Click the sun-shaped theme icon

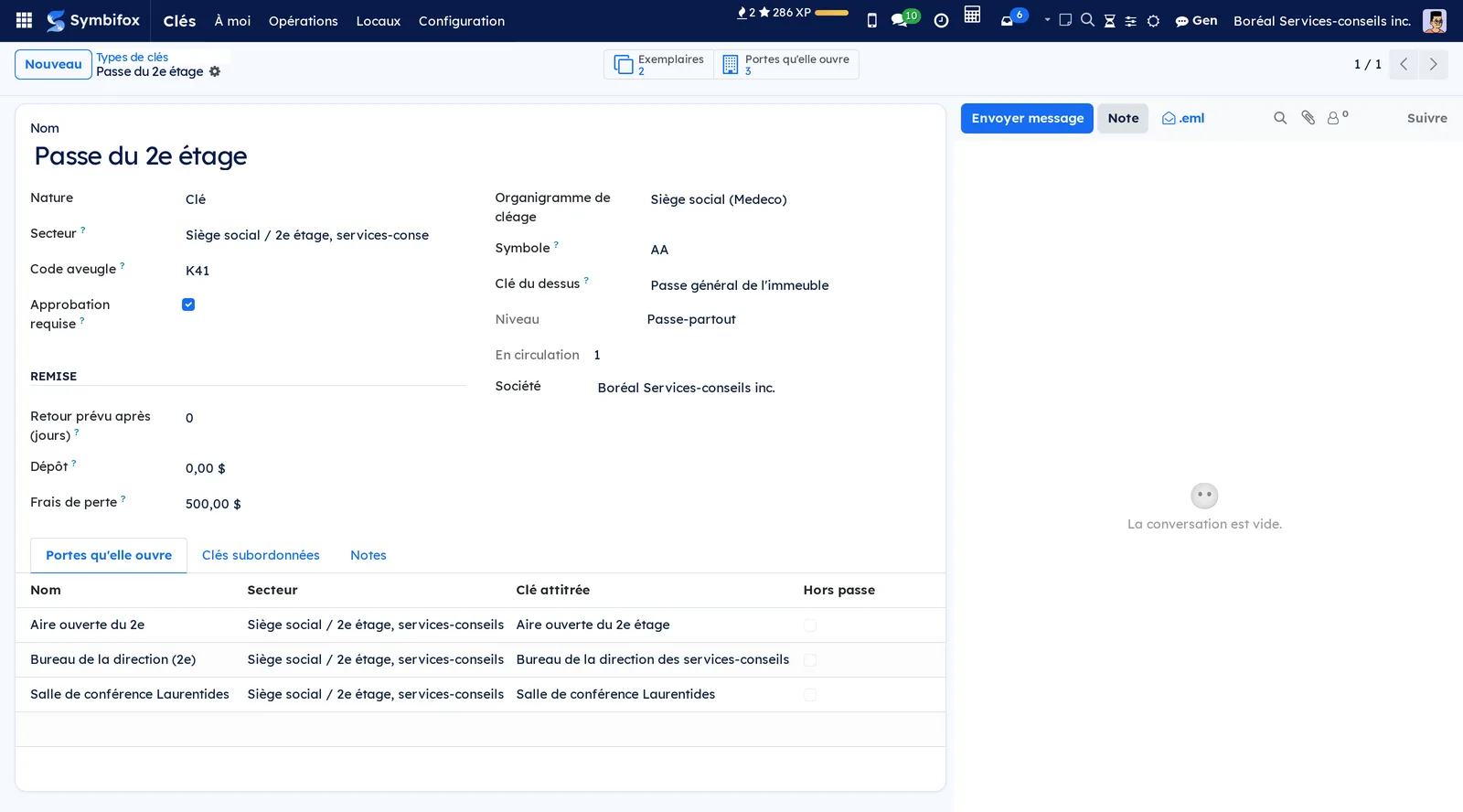pyautogui.click(x=1153, y=21)
